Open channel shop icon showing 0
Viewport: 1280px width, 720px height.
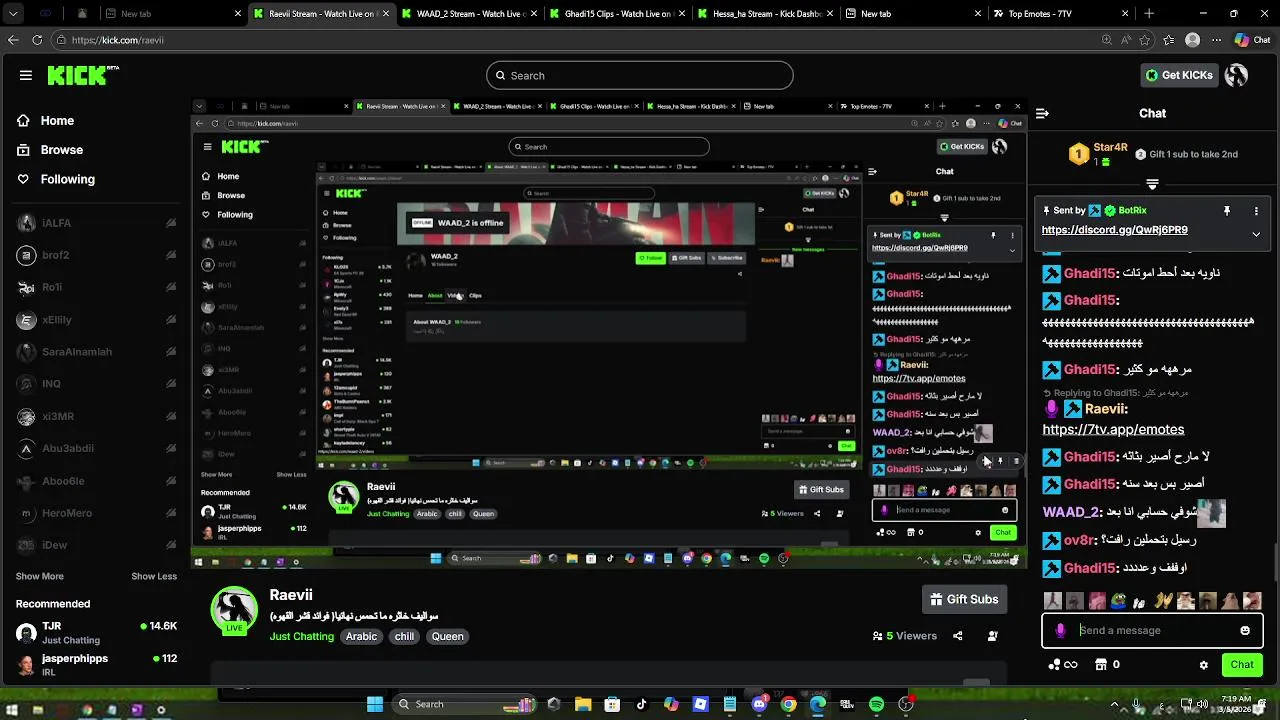tap(1108, 665)
